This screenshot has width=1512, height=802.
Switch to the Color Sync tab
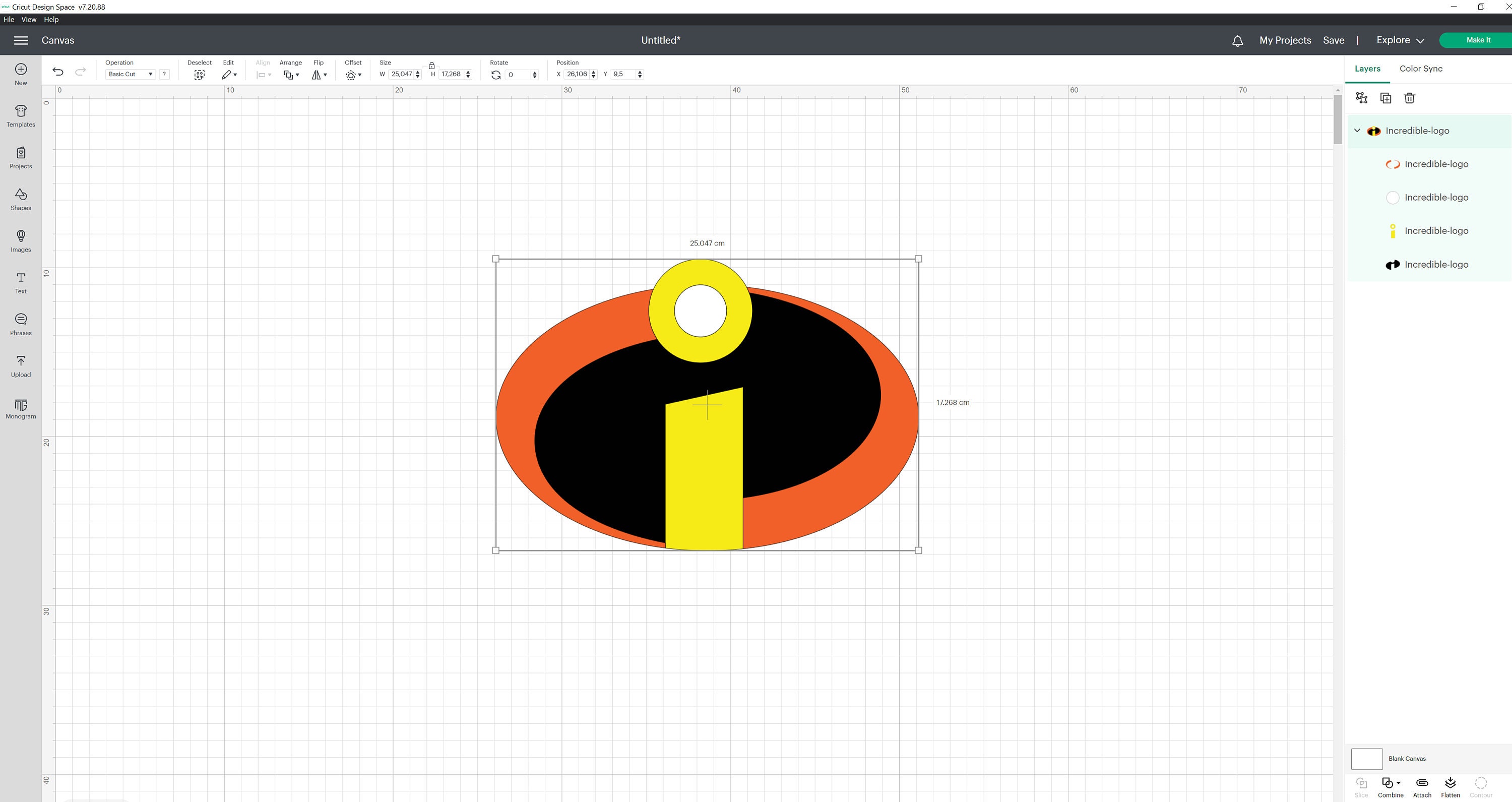[1420, 69]
